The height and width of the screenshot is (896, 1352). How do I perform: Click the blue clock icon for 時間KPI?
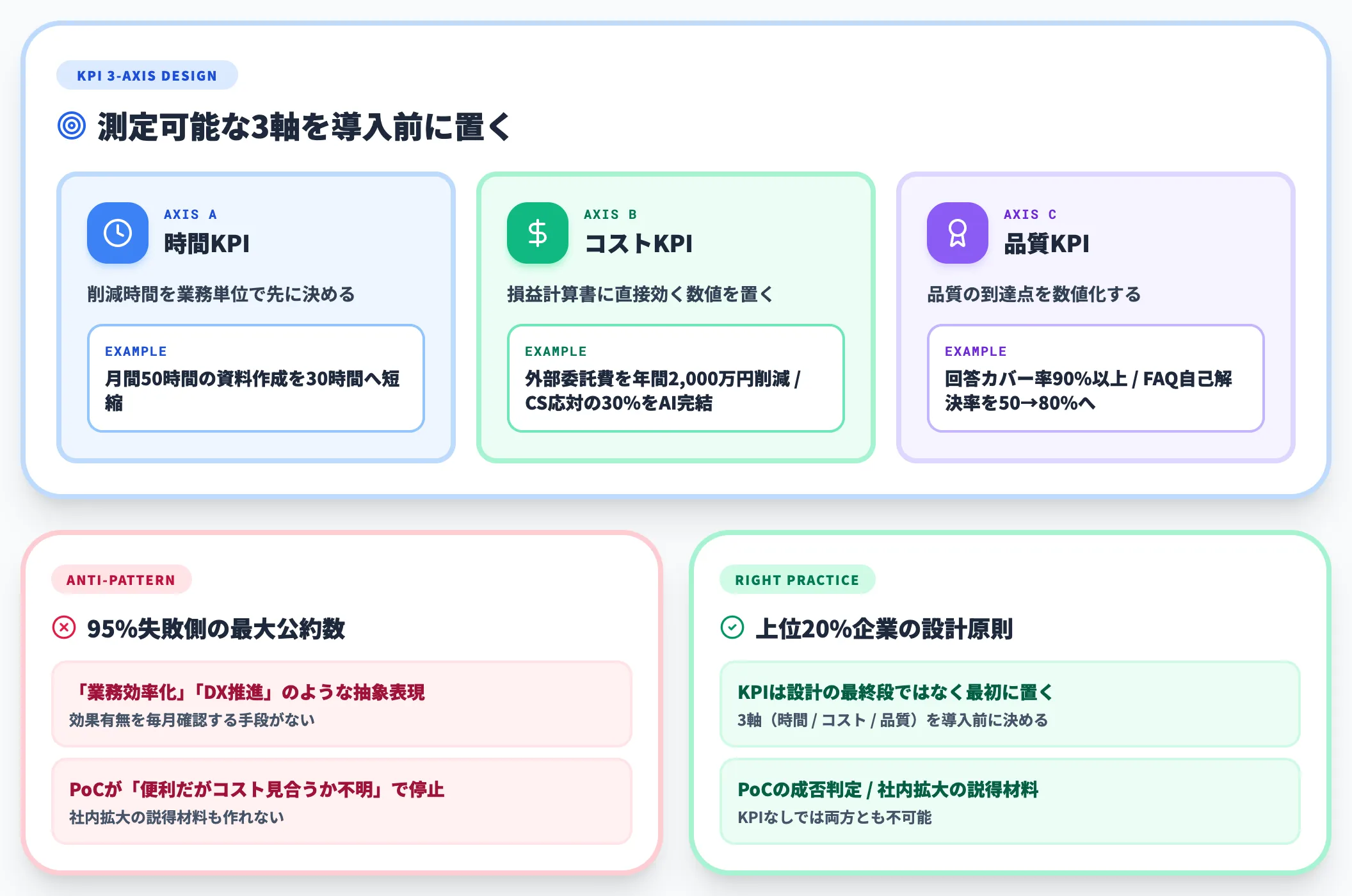click(x=118, y=233)
